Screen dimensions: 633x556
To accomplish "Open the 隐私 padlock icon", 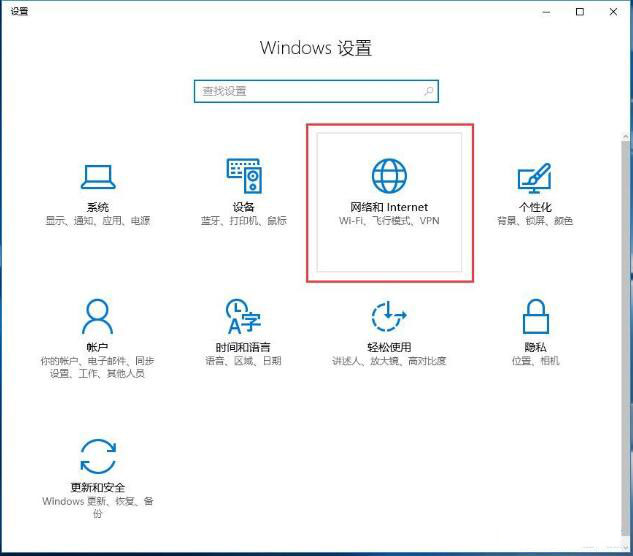I will pos(536,316).
